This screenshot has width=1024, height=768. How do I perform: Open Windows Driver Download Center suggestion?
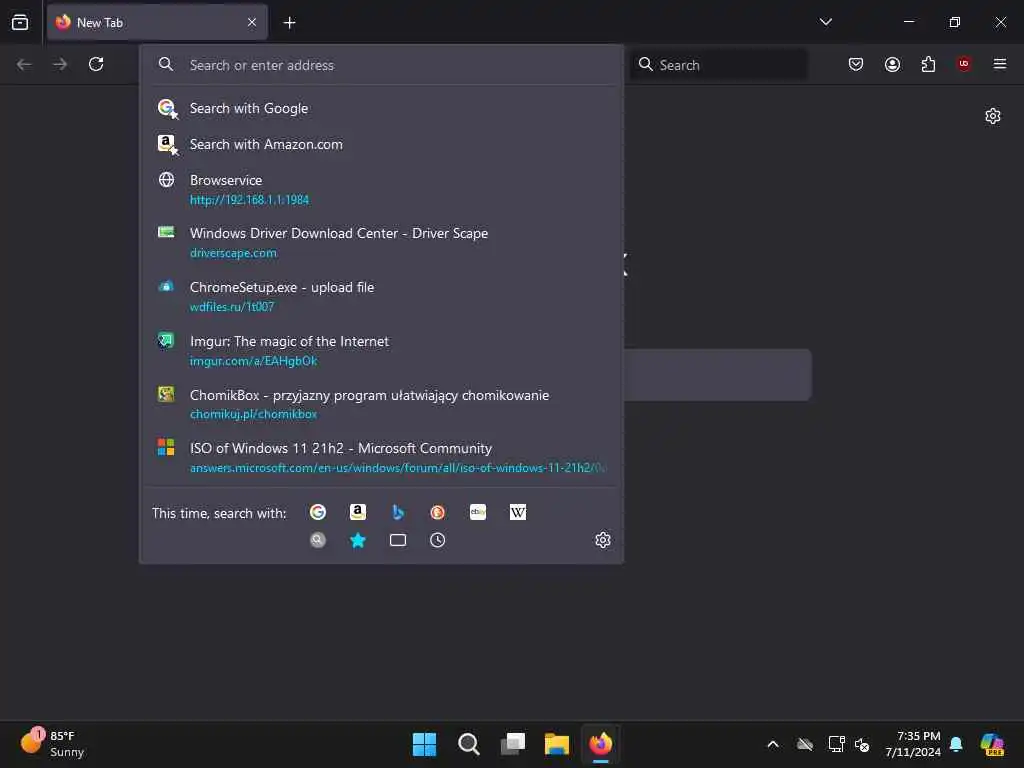(381, 242)
